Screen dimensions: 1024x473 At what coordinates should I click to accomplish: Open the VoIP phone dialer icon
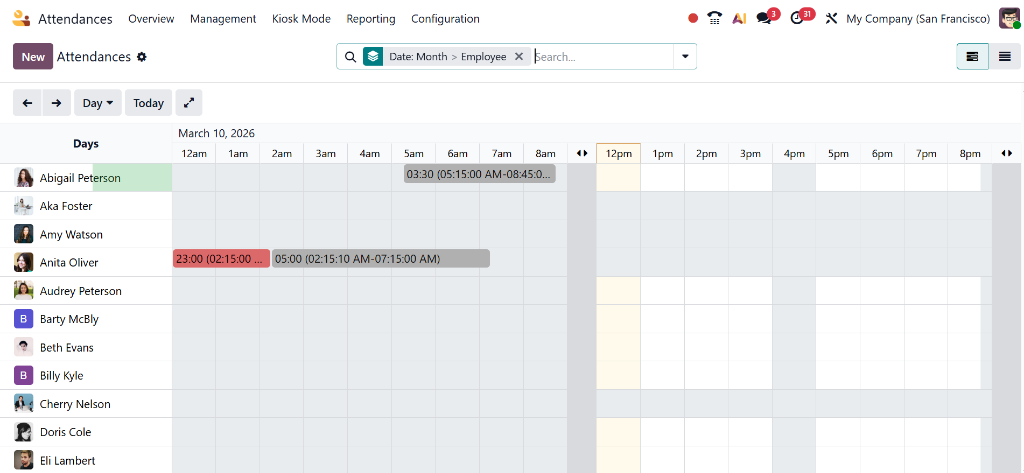point(714,18)
